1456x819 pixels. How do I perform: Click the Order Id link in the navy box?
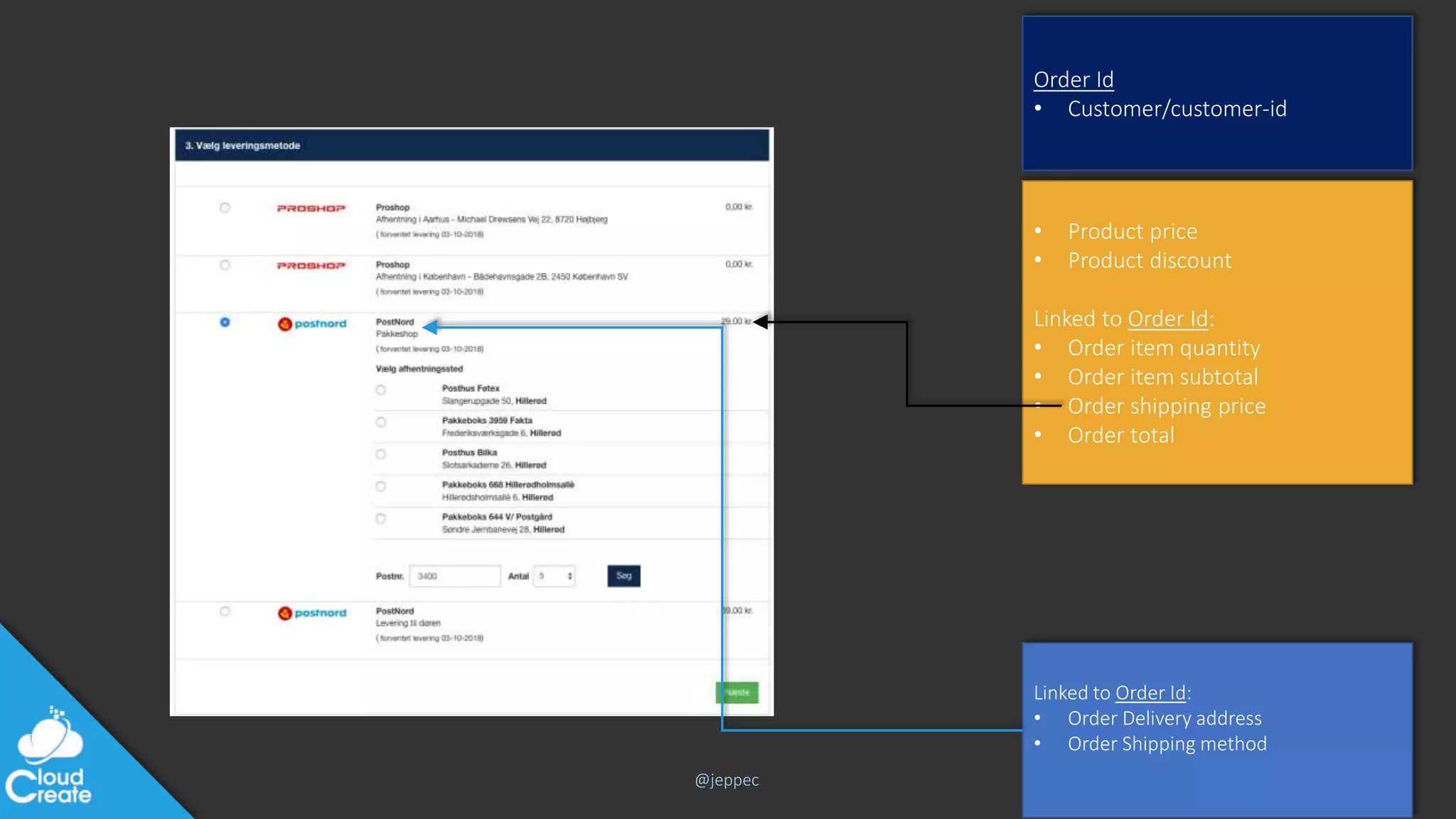pos(1073,80)
